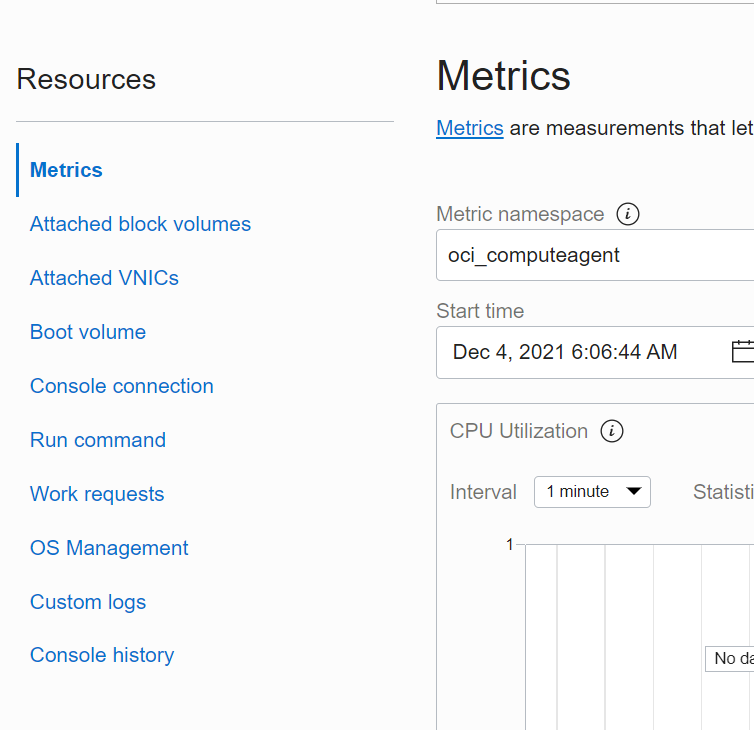Viewport: 754px width, 730px height.
Task: Click the Metric namespace info icon
Action: click(x=628, y=214)
